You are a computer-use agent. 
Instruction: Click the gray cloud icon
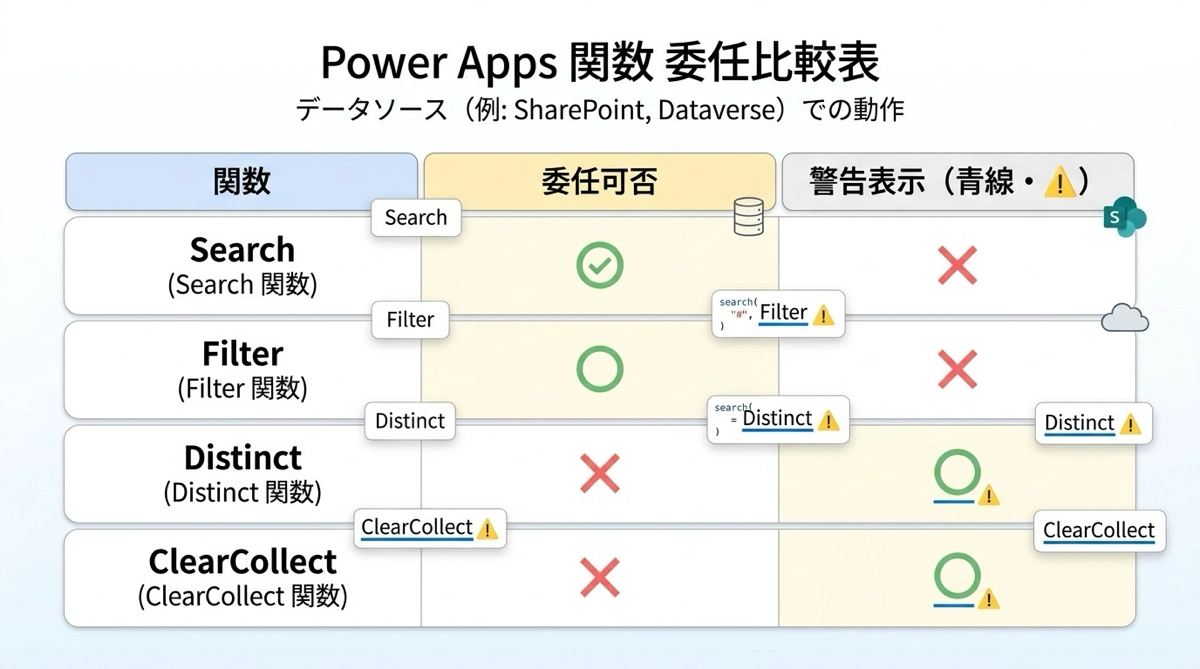pyautogui.click(x=1124, y=319)
